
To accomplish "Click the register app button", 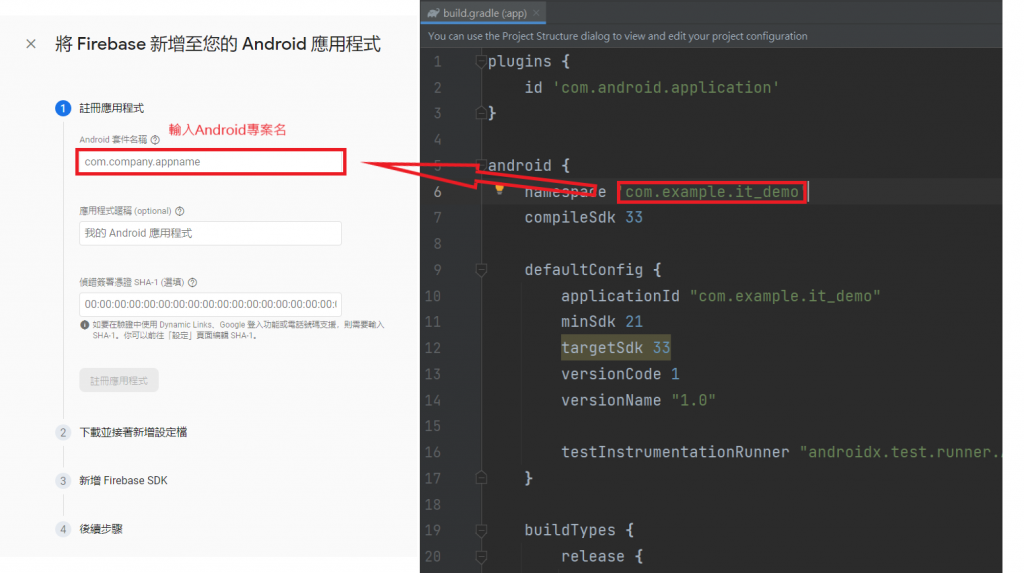I will click(x=119, y=380).
